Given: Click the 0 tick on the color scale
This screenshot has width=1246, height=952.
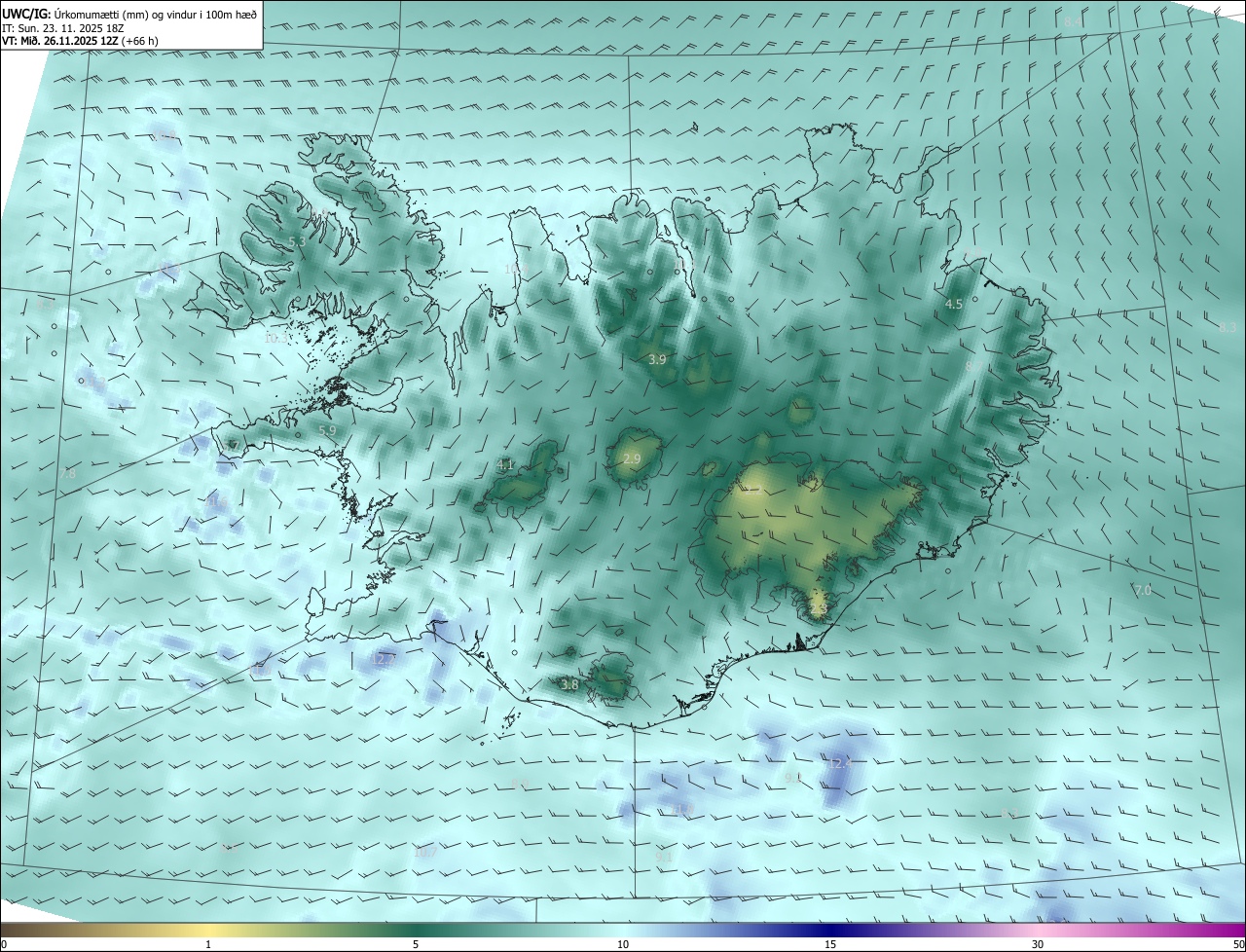Looking at the screenshot, I should pos(4,944).
